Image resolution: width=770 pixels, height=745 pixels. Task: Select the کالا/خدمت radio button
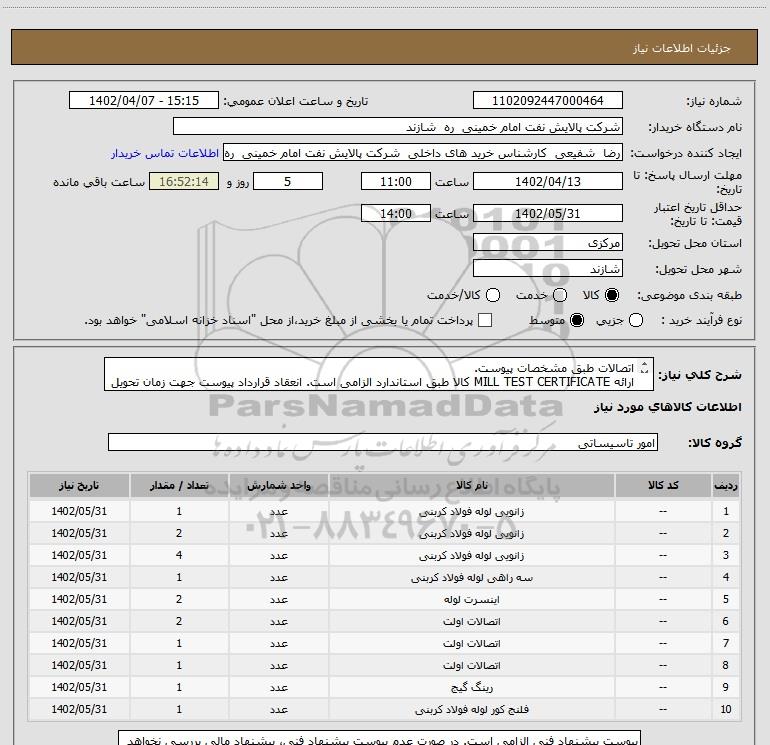click(x=493, y=295)
